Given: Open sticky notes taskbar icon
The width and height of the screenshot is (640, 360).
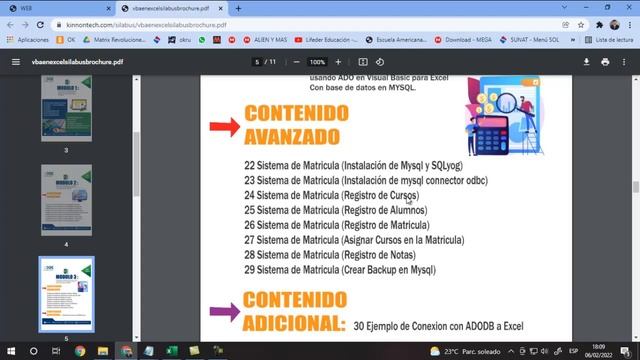Looking at the screenshot, I should tap(194, 351).
